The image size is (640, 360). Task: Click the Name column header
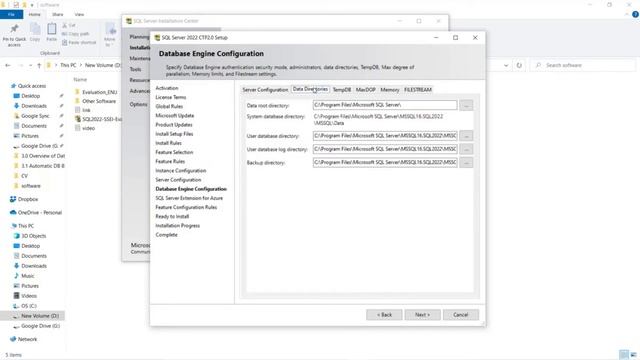coord(80,80)
